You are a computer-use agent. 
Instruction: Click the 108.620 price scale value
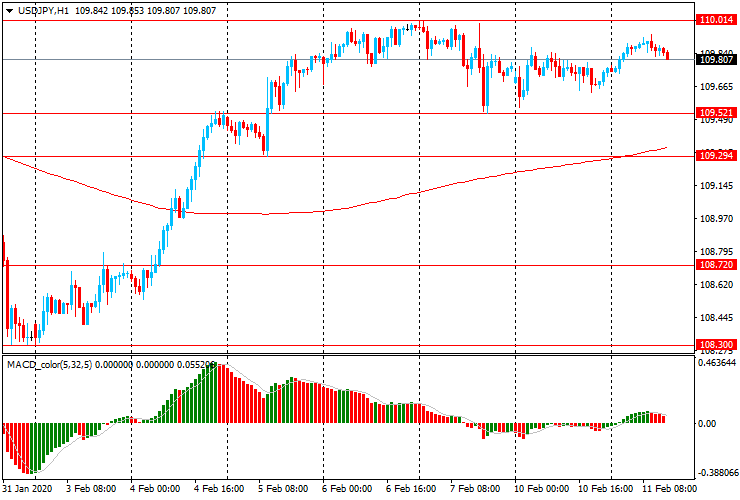[716, 284]
